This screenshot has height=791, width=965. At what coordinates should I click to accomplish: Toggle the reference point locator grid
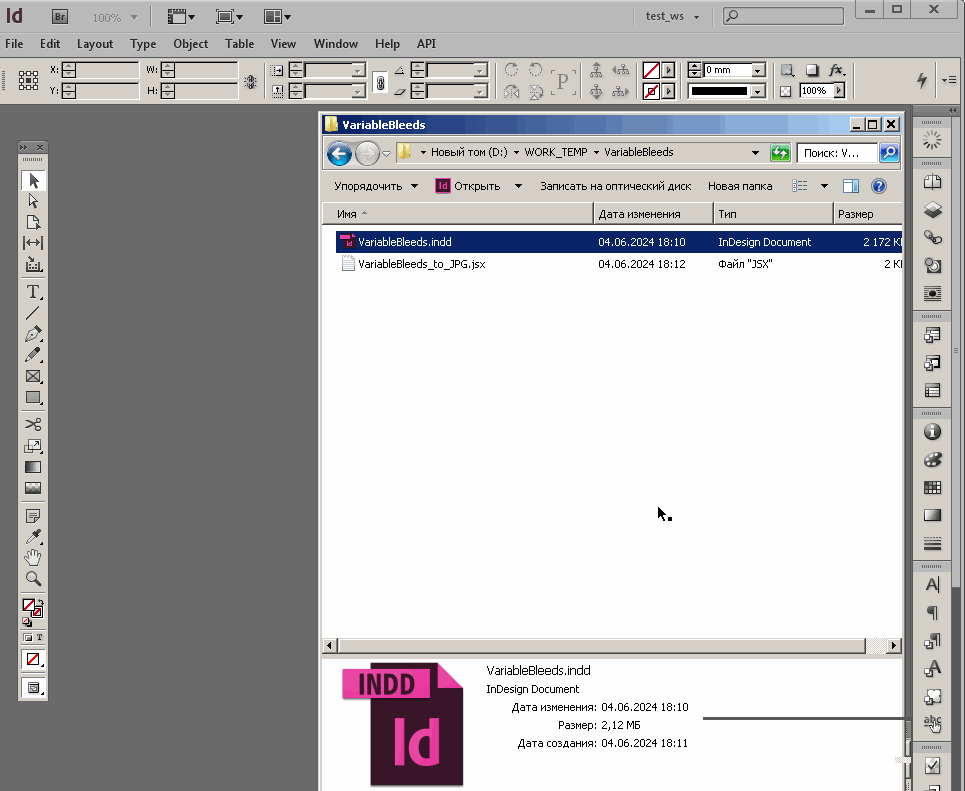pos(28,80)
